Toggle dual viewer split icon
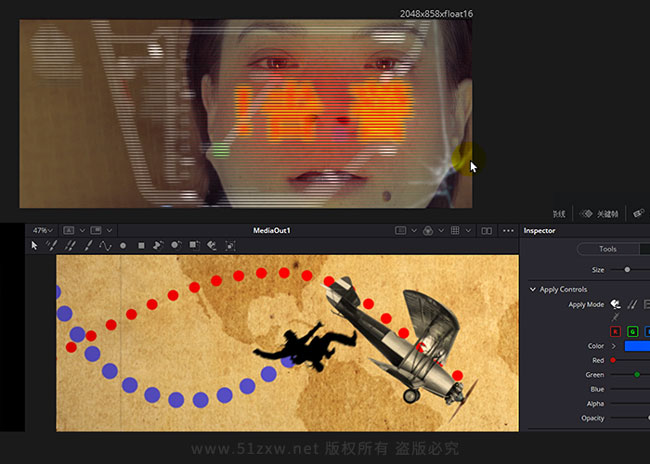650x464 pixels. (487, 231)
